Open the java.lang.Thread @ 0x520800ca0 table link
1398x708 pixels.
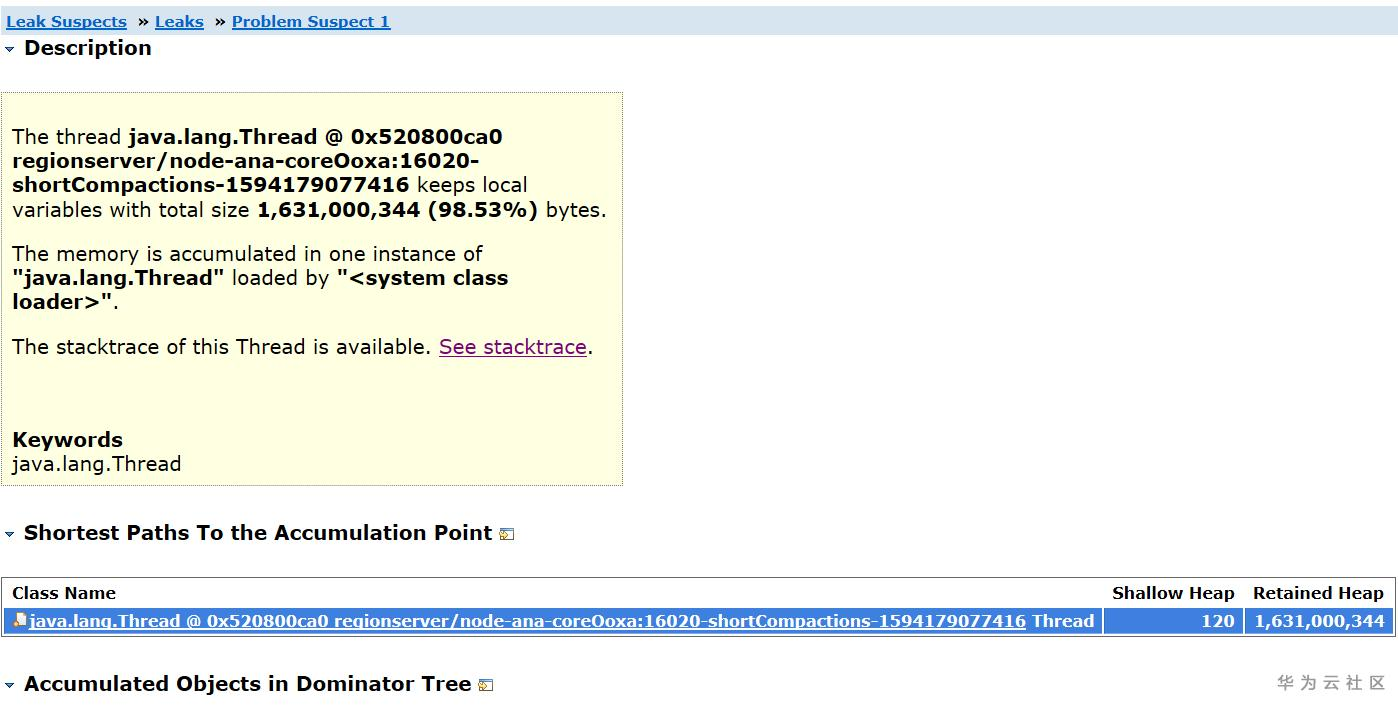528,621
